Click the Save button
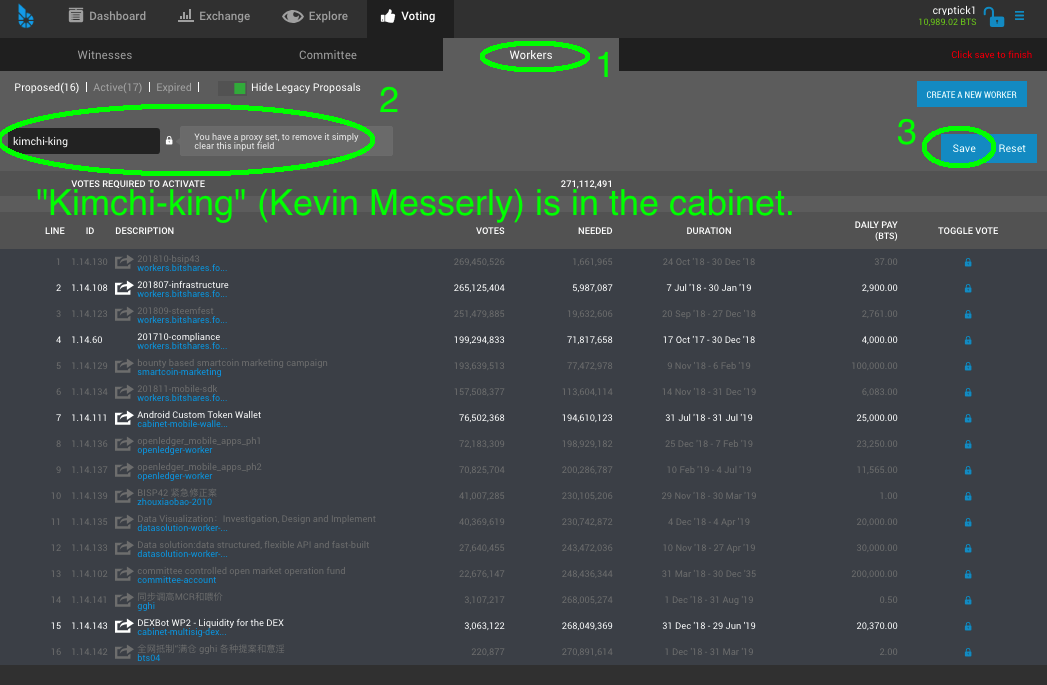The width and height of the screenshot is (1047, 685). pyautogui.click(x=964, y=148)
